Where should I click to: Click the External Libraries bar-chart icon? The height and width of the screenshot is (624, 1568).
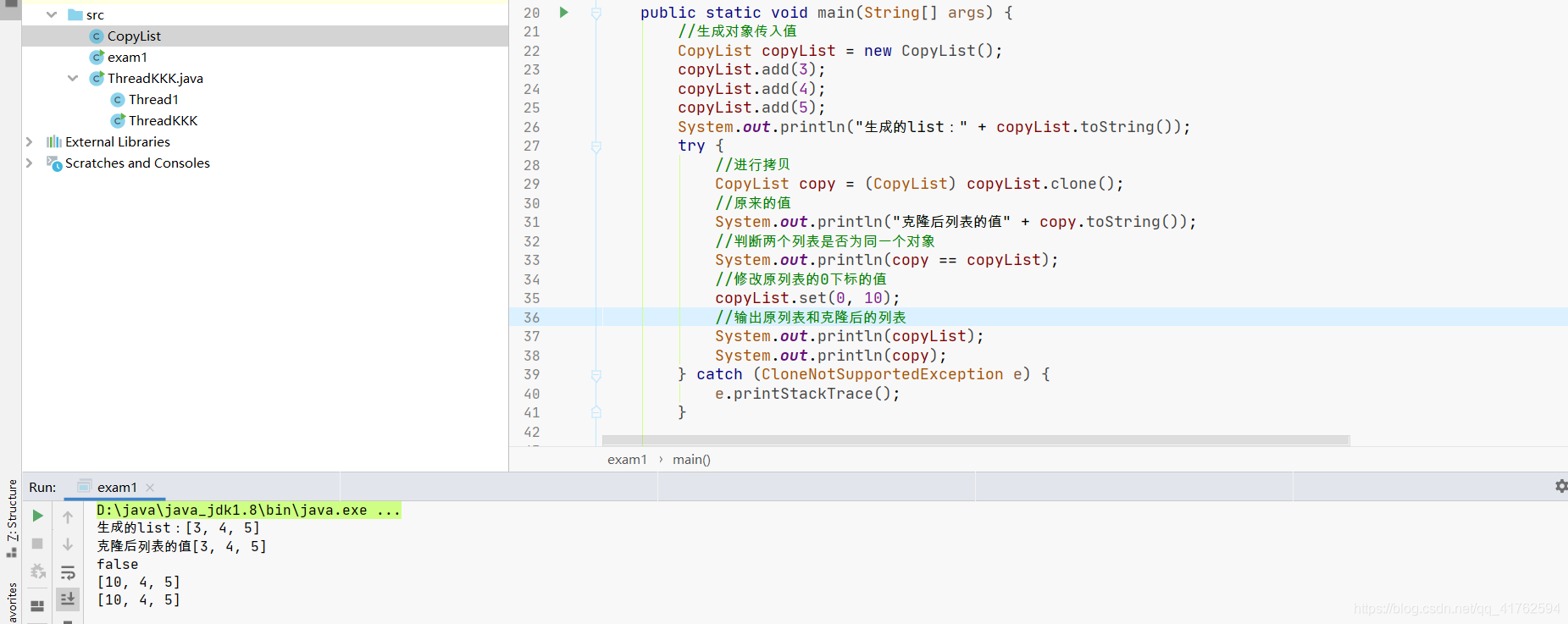pos(54,141)
